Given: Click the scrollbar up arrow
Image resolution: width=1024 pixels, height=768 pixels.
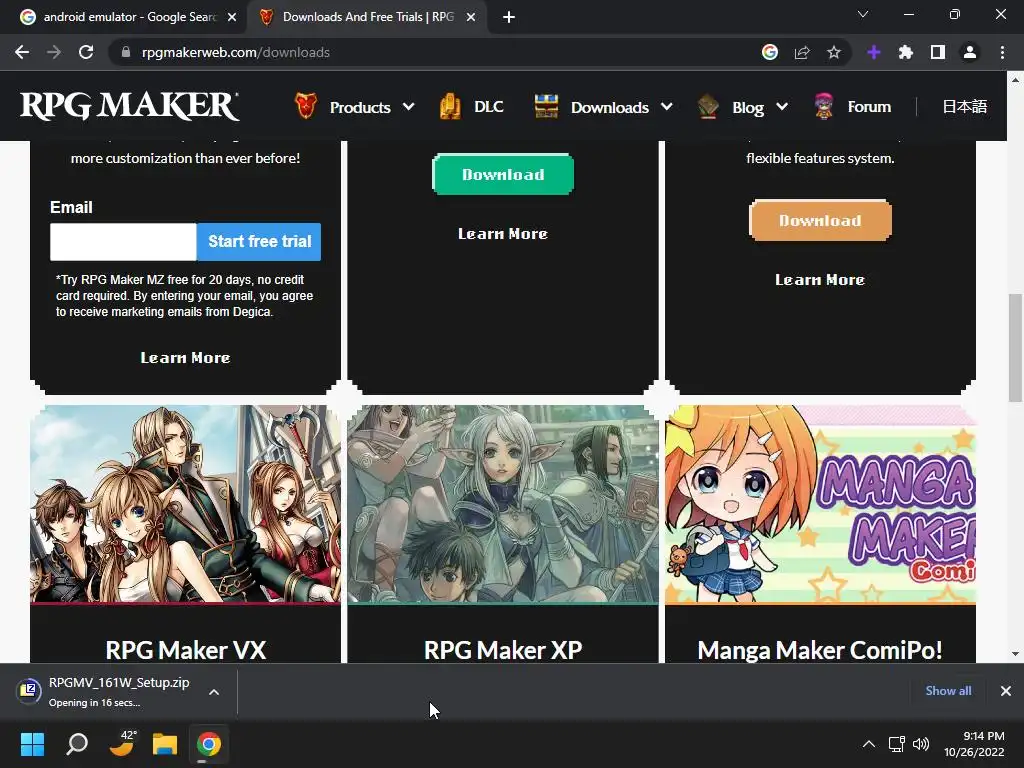Looking at the screenshot, I should (1016, 80).
